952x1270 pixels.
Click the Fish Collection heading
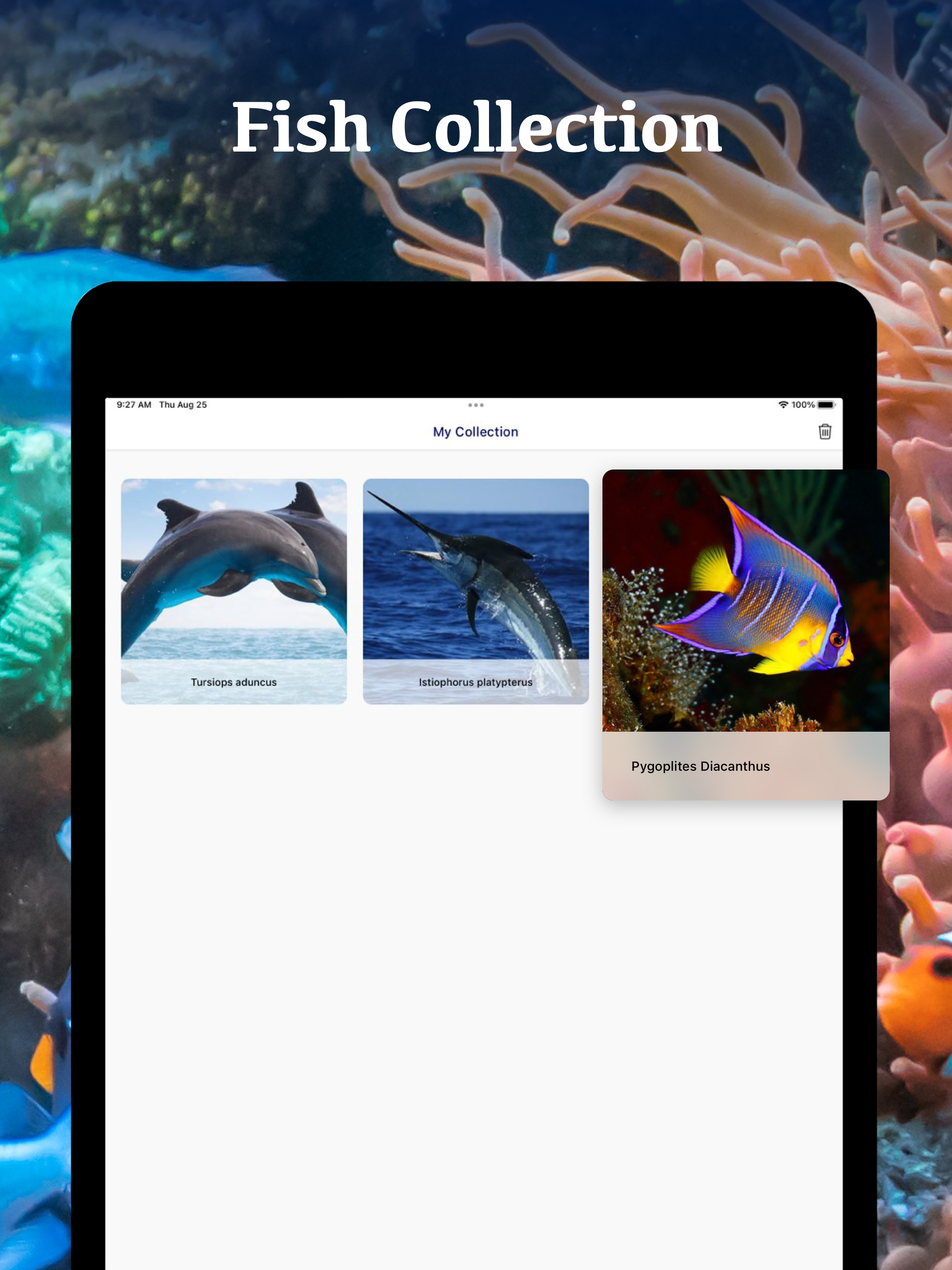(476, 127)
